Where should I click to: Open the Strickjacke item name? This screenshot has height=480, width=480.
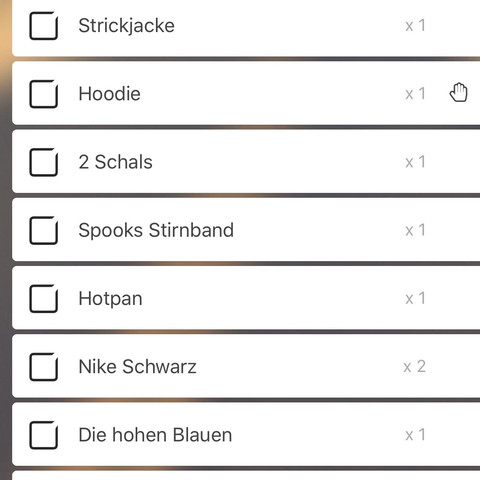tap(126, 26)
